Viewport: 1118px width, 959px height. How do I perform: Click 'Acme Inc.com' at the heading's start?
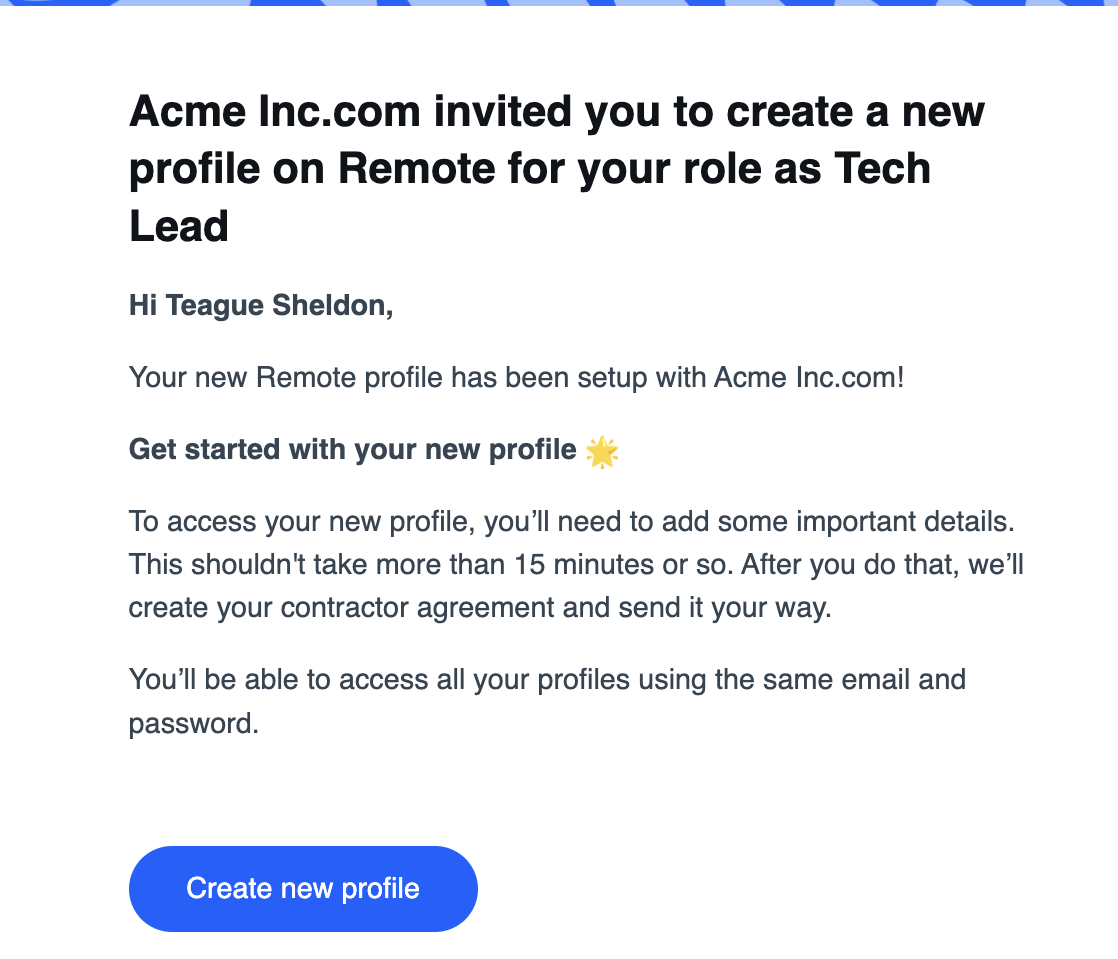(275, 112)
